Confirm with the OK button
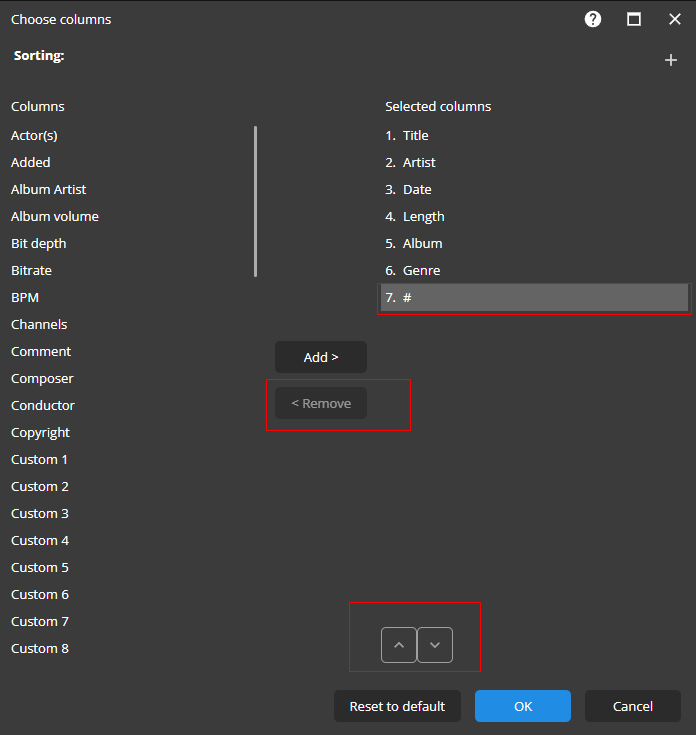Screen dimensions: 696x735 pyautogui.click(x=523, y=706)
